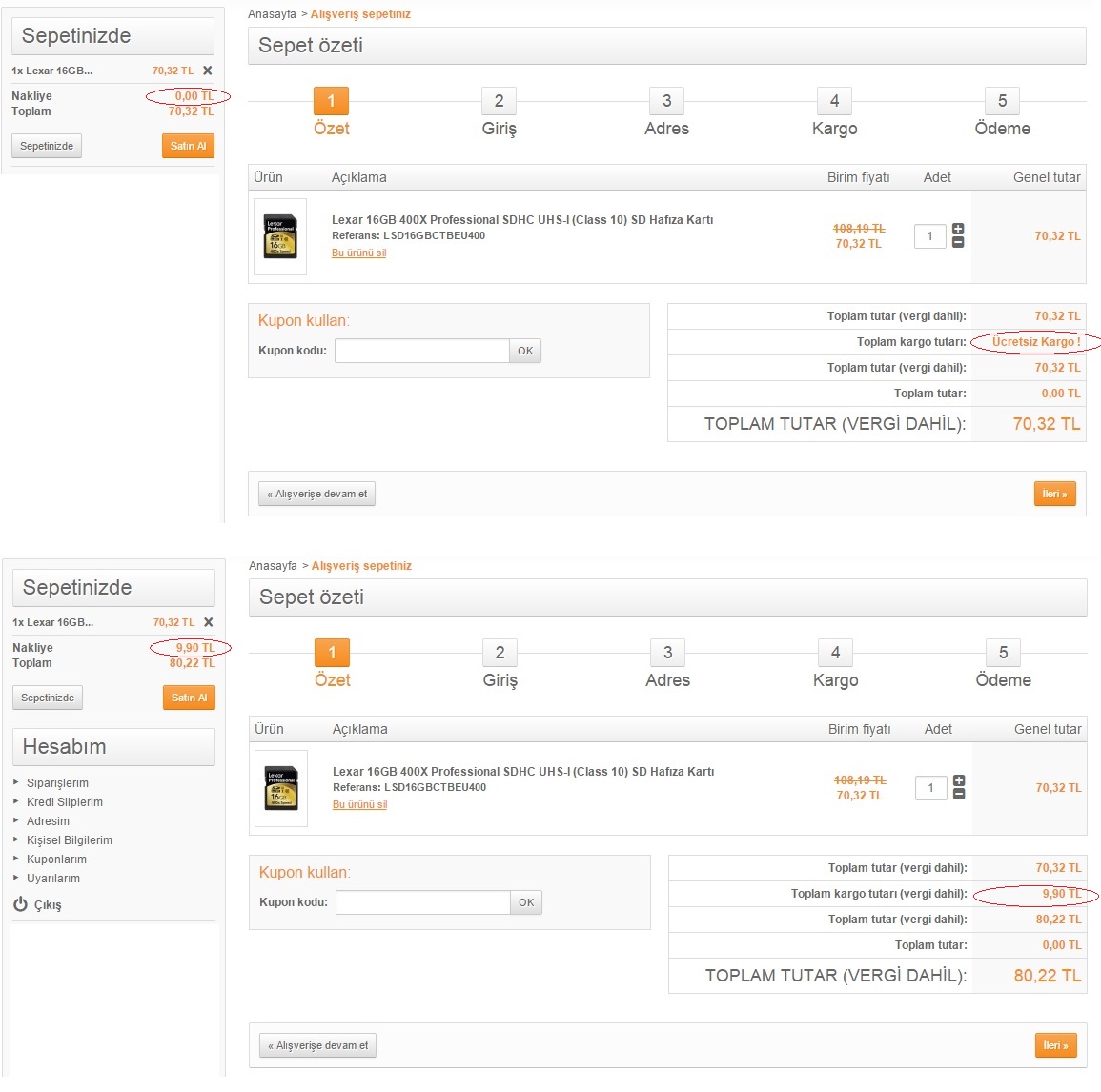The height and width of the screenshot is (1092, 1101).
Task: Click 9,90 TL shipping value in lower summary
Action: point(1062,894)
